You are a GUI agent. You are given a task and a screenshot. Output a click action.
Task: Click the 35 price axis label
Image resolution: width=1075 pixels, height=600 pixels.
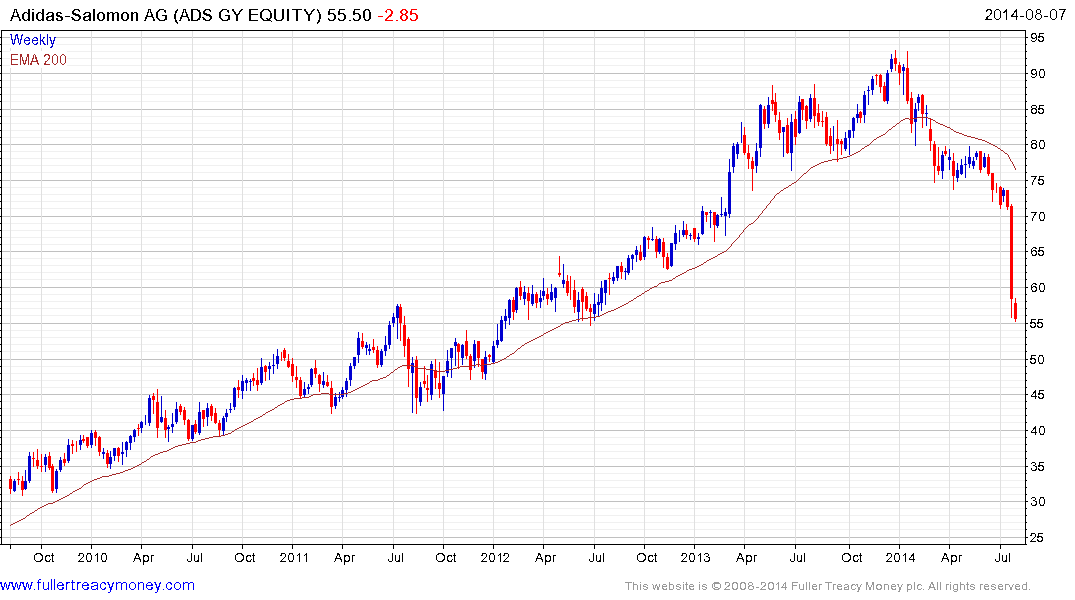coord(1037,466)
